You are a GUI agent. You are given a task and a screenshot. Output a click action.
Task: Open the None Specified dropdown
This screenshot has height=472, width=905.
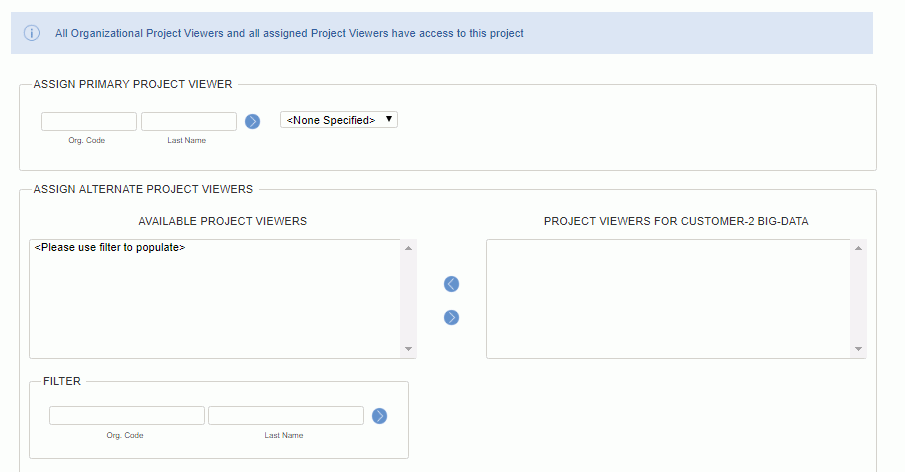click(339, 120)
